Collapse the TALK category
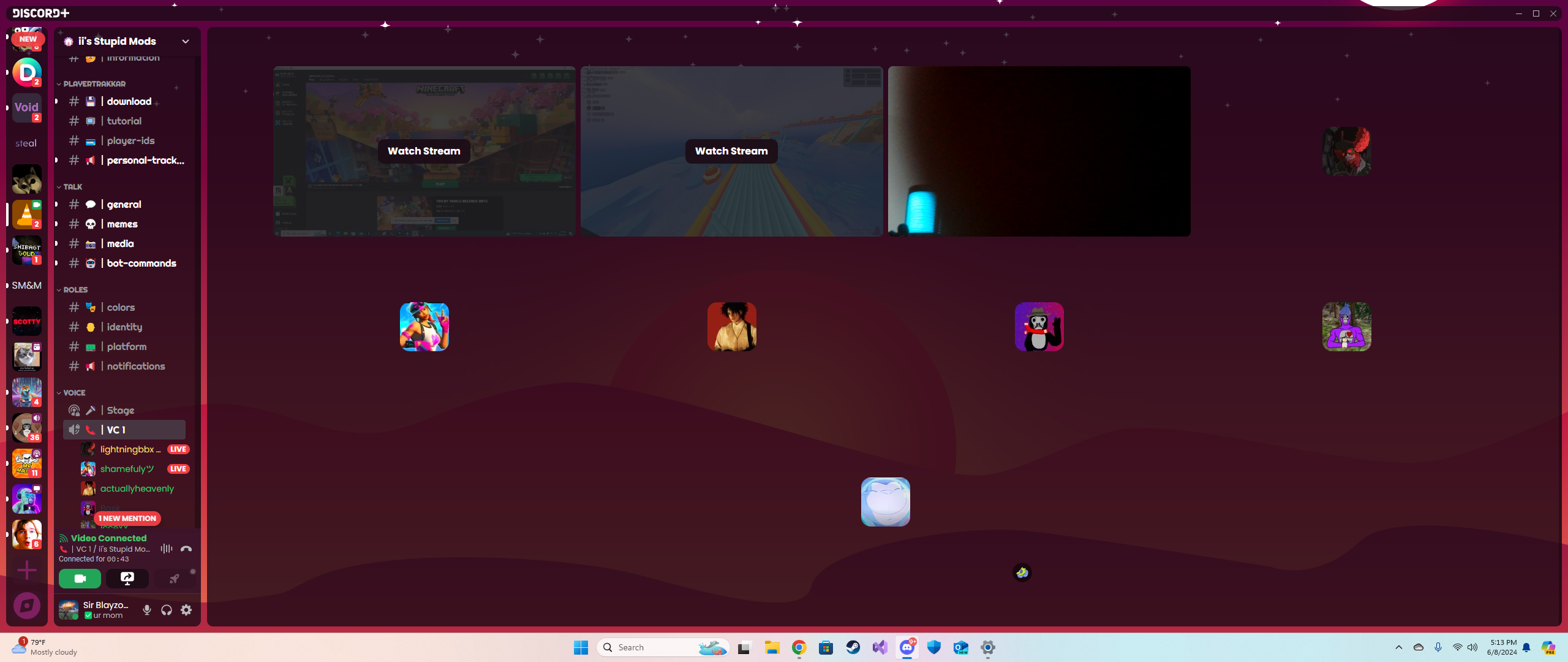Viewport: 1568px width, 662px height. click(72, 187)
